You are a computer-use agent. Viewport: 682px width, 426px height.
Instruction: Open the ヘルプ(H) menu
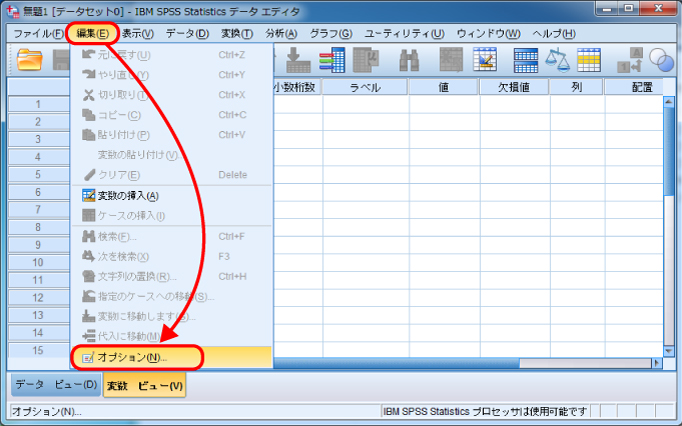point(553,33)
